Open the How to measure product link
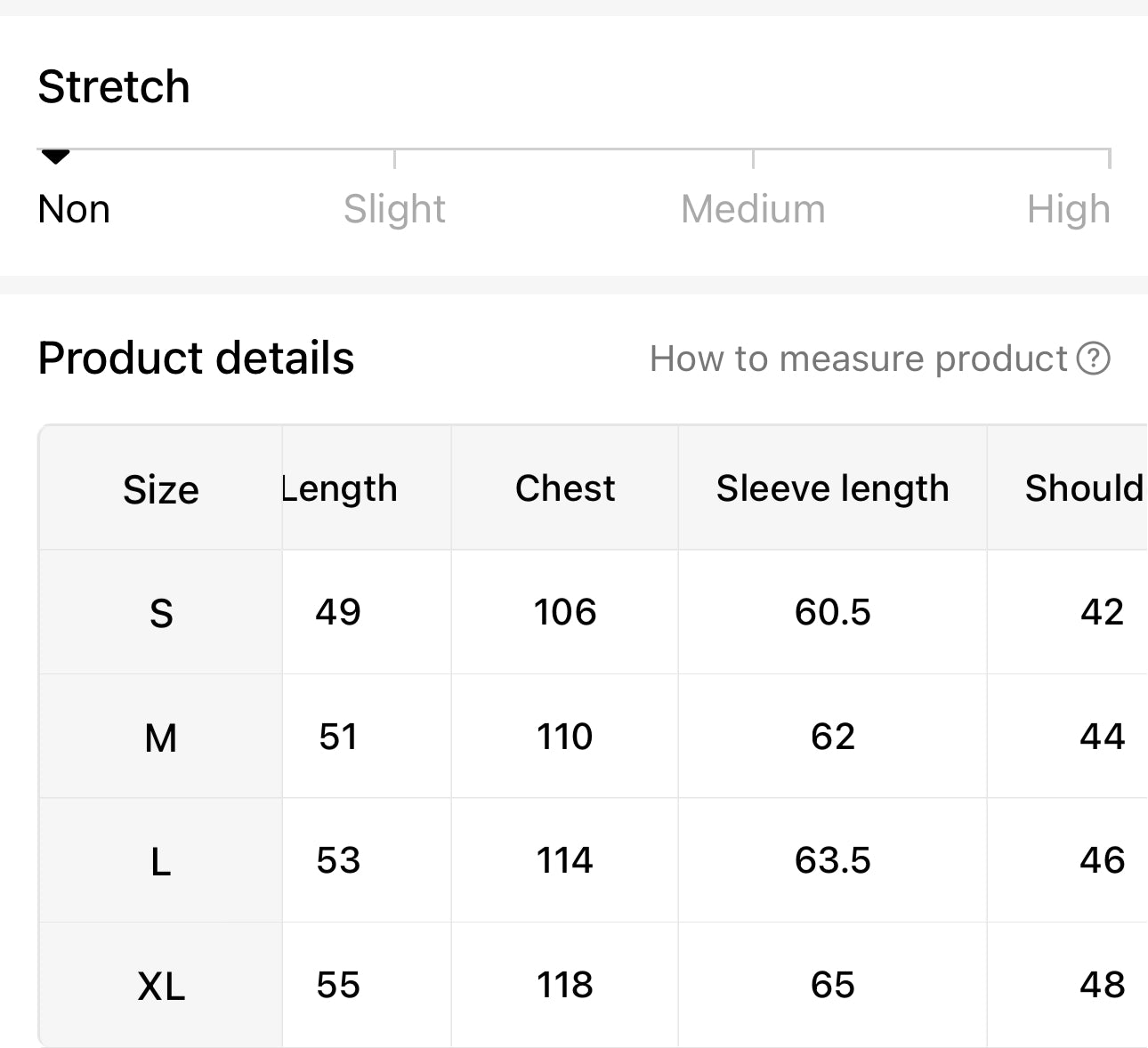The image size is (1148, 1048). click(858, 359)
